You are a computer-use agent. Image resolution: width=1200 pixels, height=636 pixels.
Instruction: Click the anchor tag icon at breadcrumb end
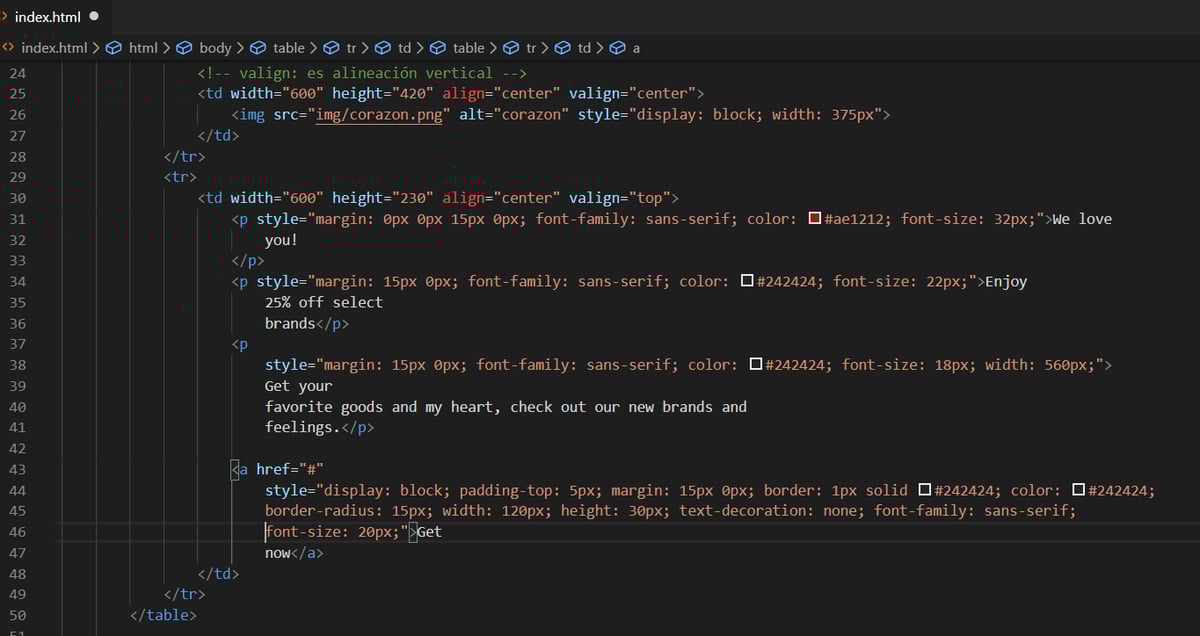click(x=616, y=47)
